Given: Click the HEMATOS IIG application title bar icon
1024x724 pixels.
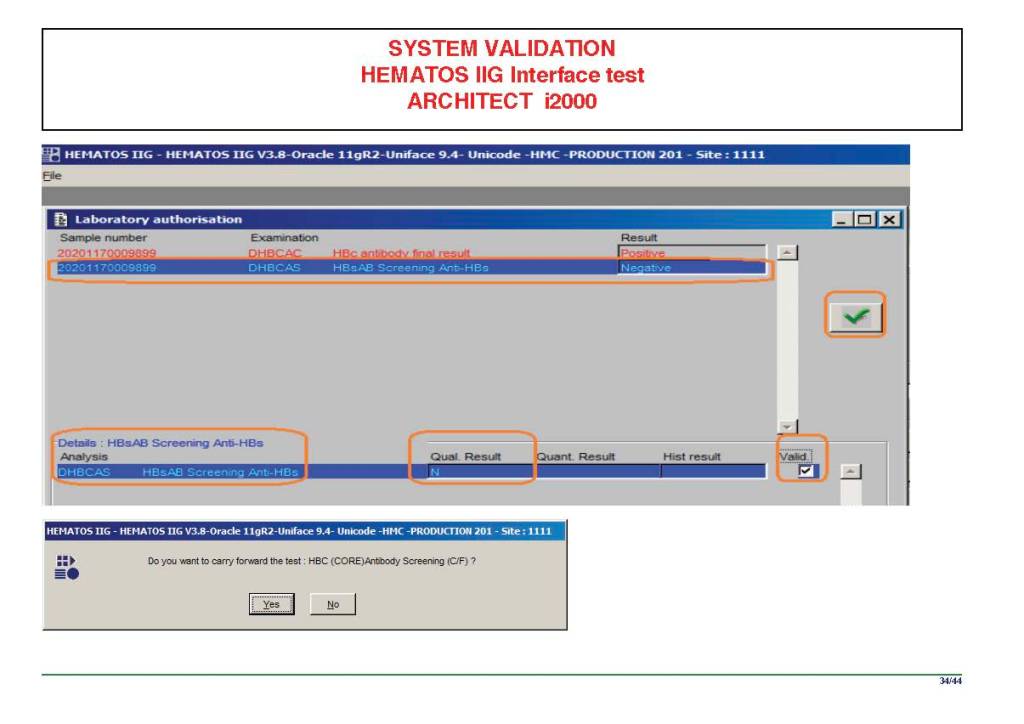Looking at the screenshot, I should coord(51,155).
